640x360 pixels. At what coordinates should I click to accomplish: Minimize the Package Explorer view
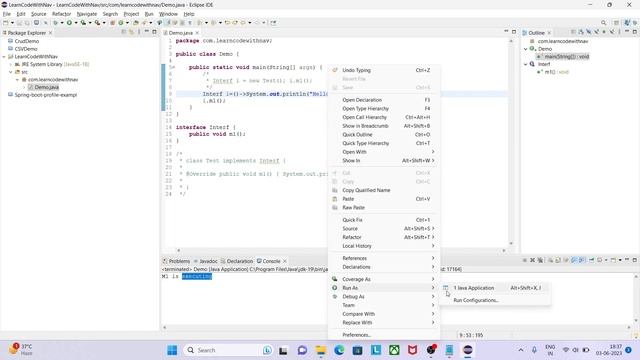147,32
